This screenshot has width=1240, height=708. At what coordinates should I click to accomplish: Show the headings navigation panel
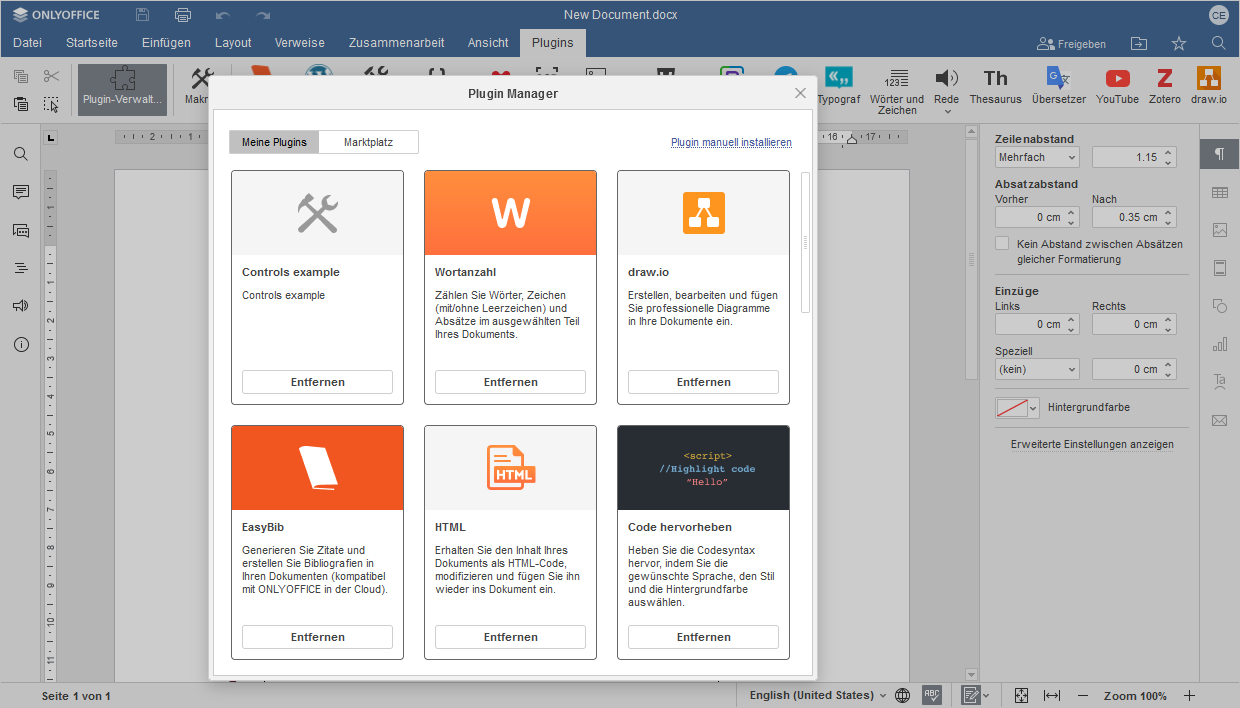point(21,268)
